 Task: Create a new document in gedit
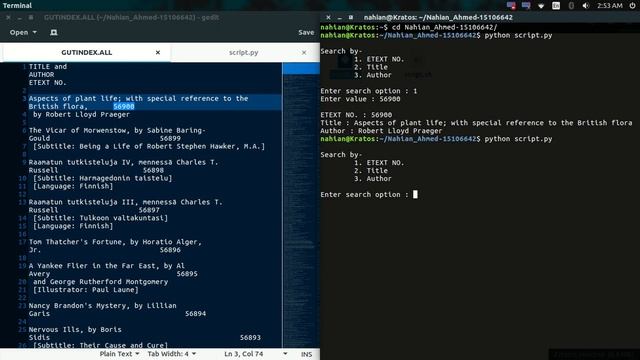53,32
